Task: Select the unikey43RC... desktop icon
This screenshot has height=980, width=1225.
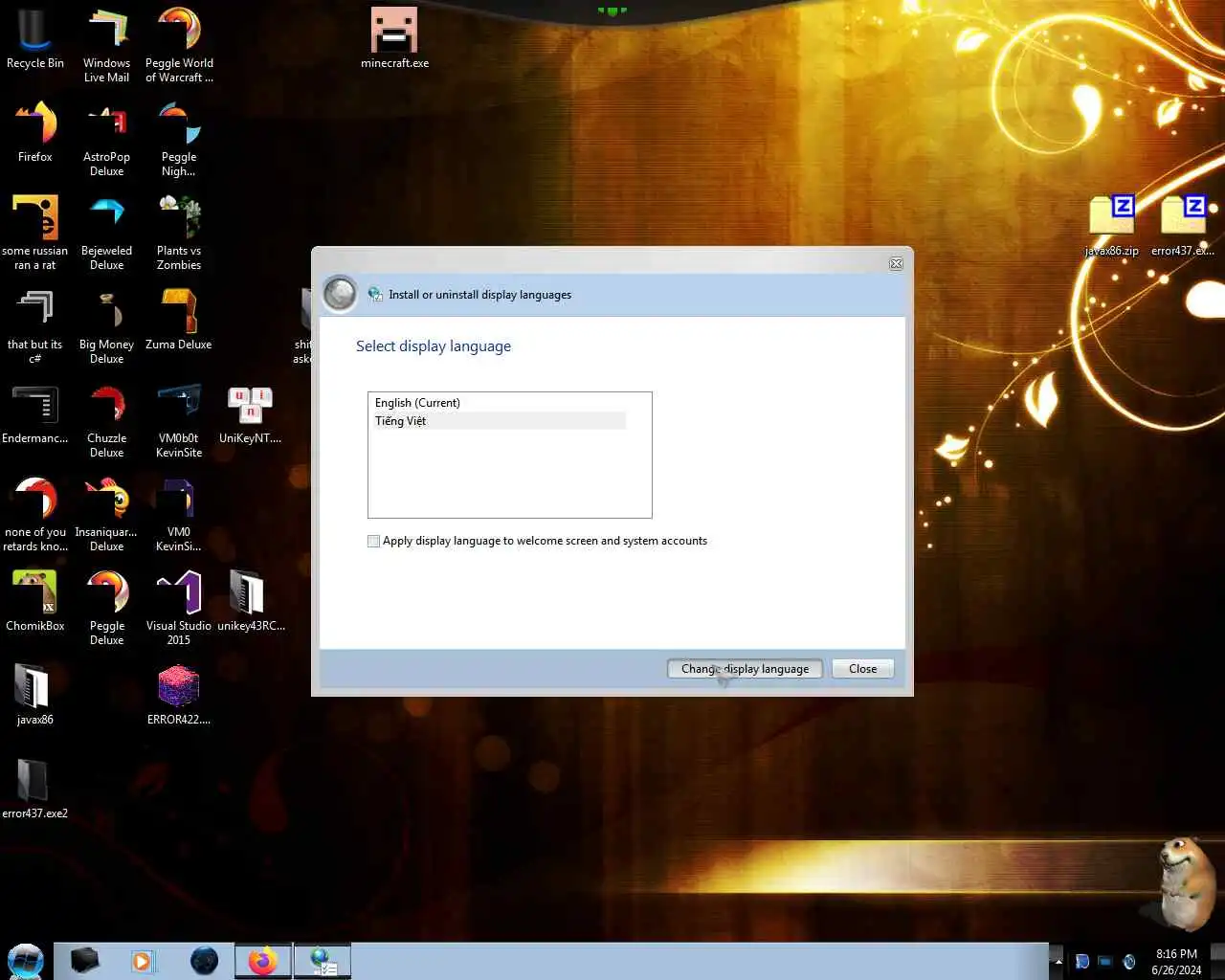Action: coord(250,602)
